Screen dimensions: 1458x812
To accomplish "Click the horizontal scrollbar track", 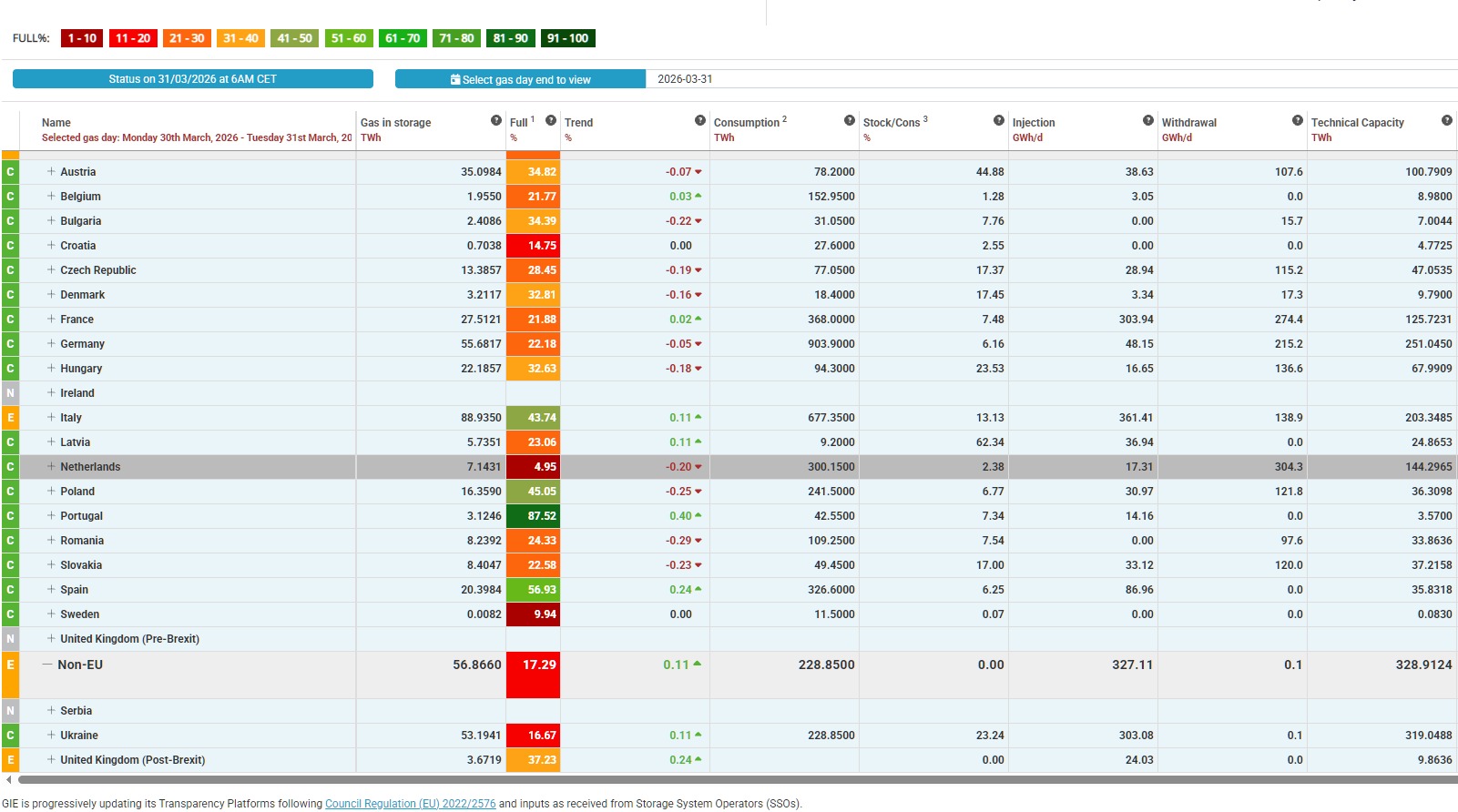I will pyautogui.click(x=738, y=780).
